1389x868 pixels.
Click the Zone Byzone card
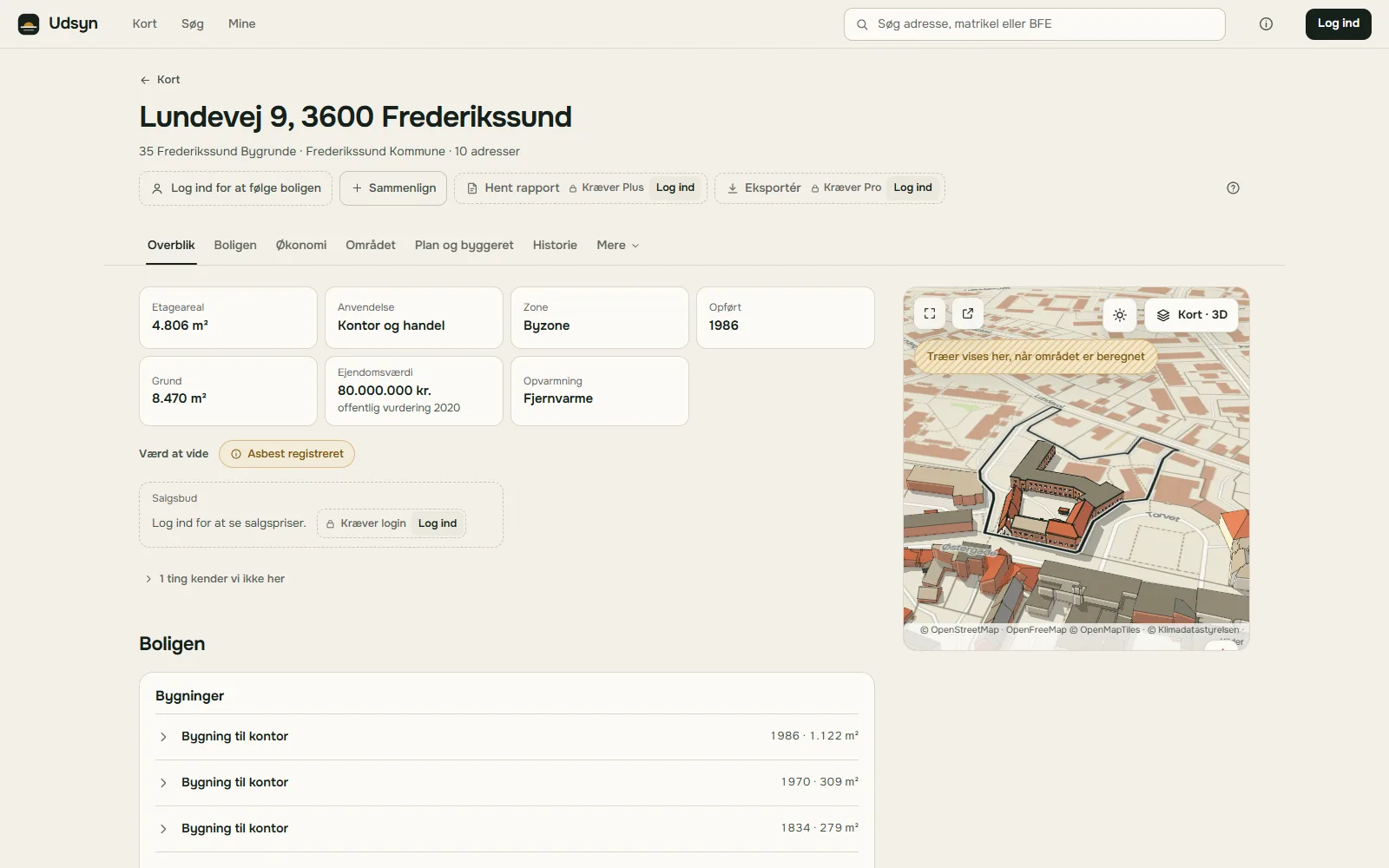click(600, 318)
